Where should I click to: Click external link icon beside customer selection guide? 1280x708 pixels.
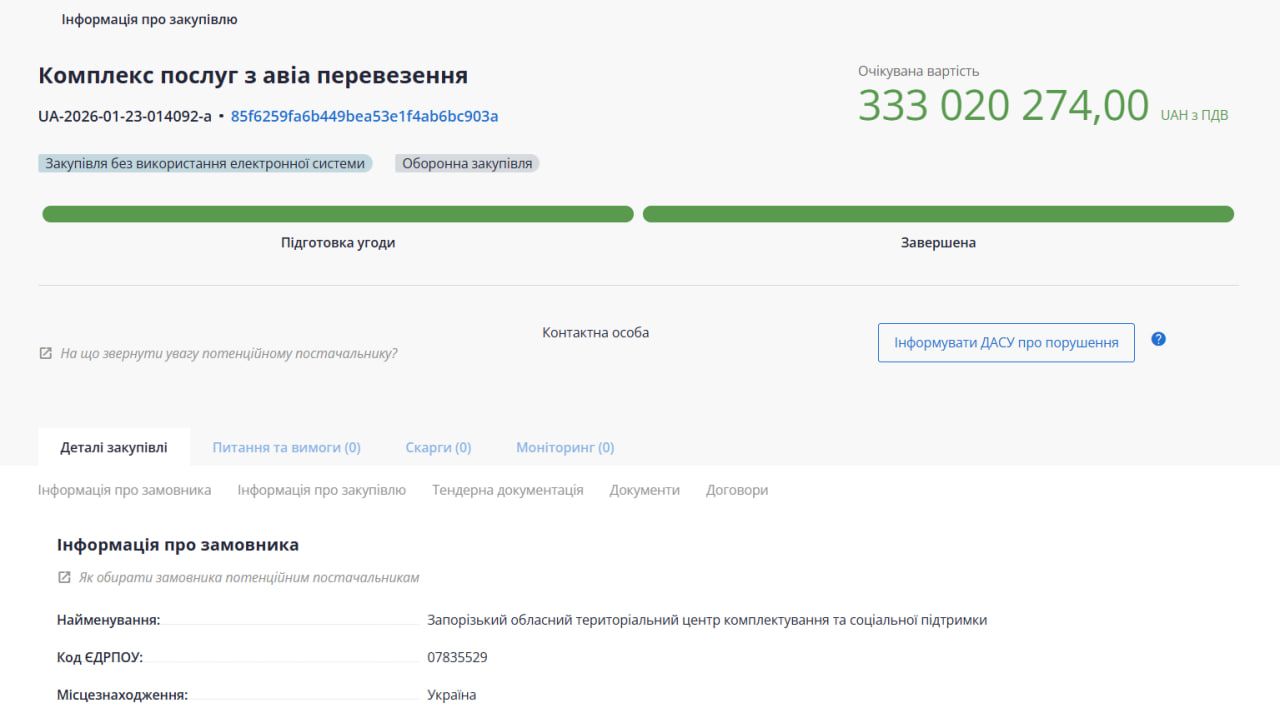(x=64, y=577)
